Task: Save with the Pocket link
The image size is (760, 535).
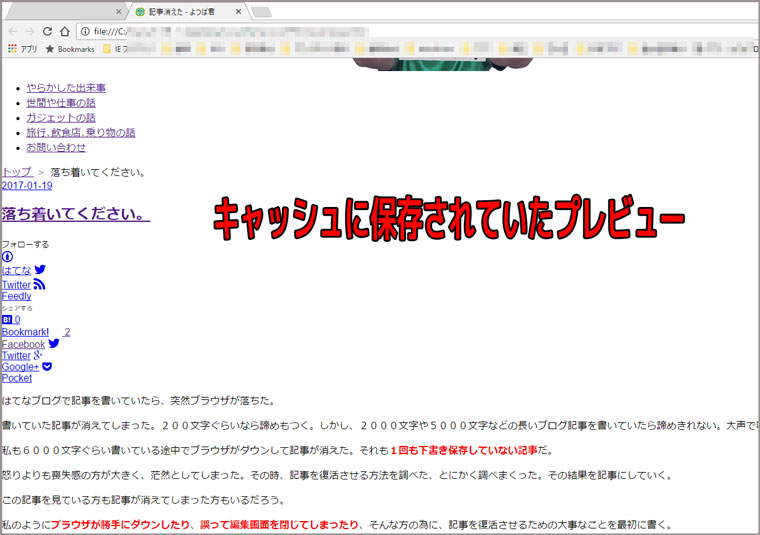Action: (x=17, y=378)
